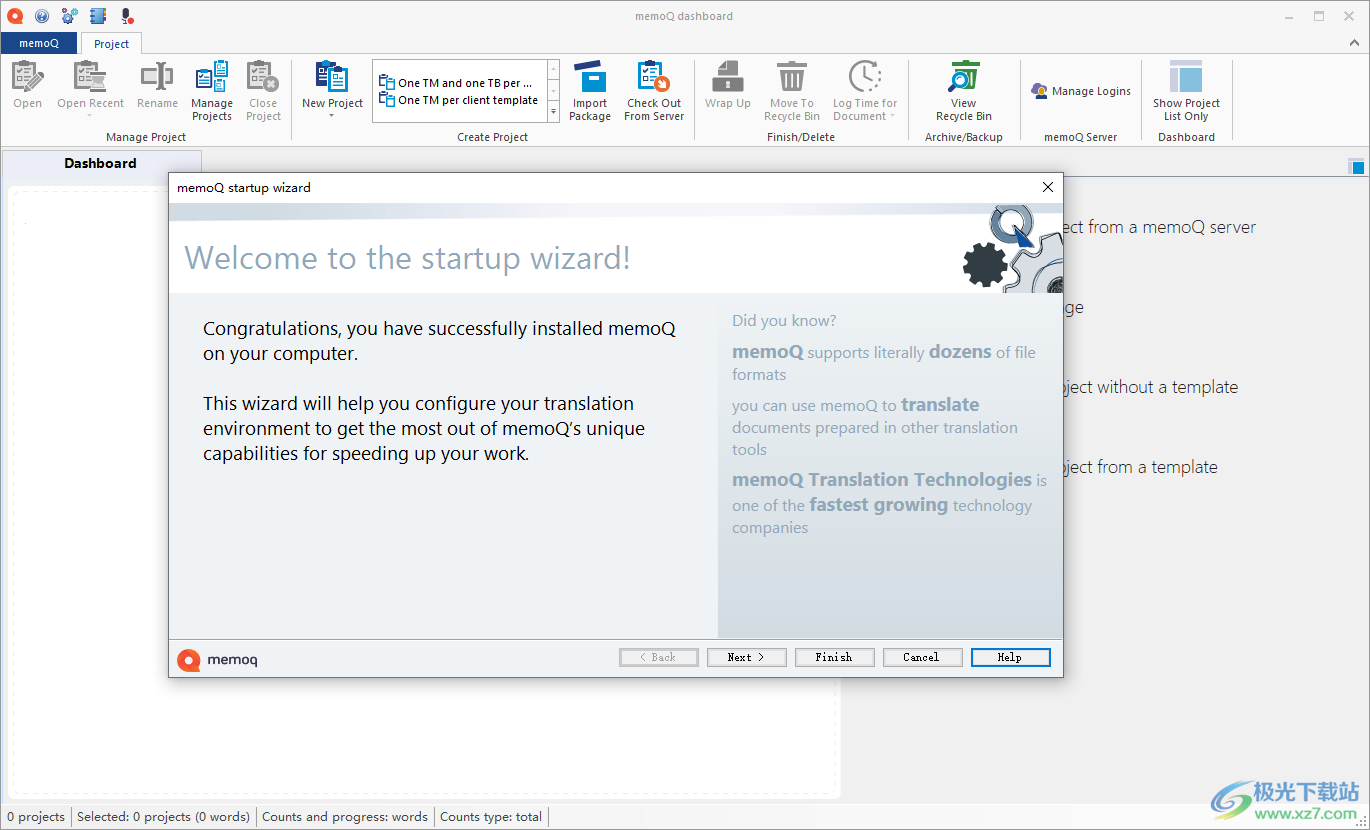
Task: Click Next in the startup wizard
Action: click(x=746, y=657)
